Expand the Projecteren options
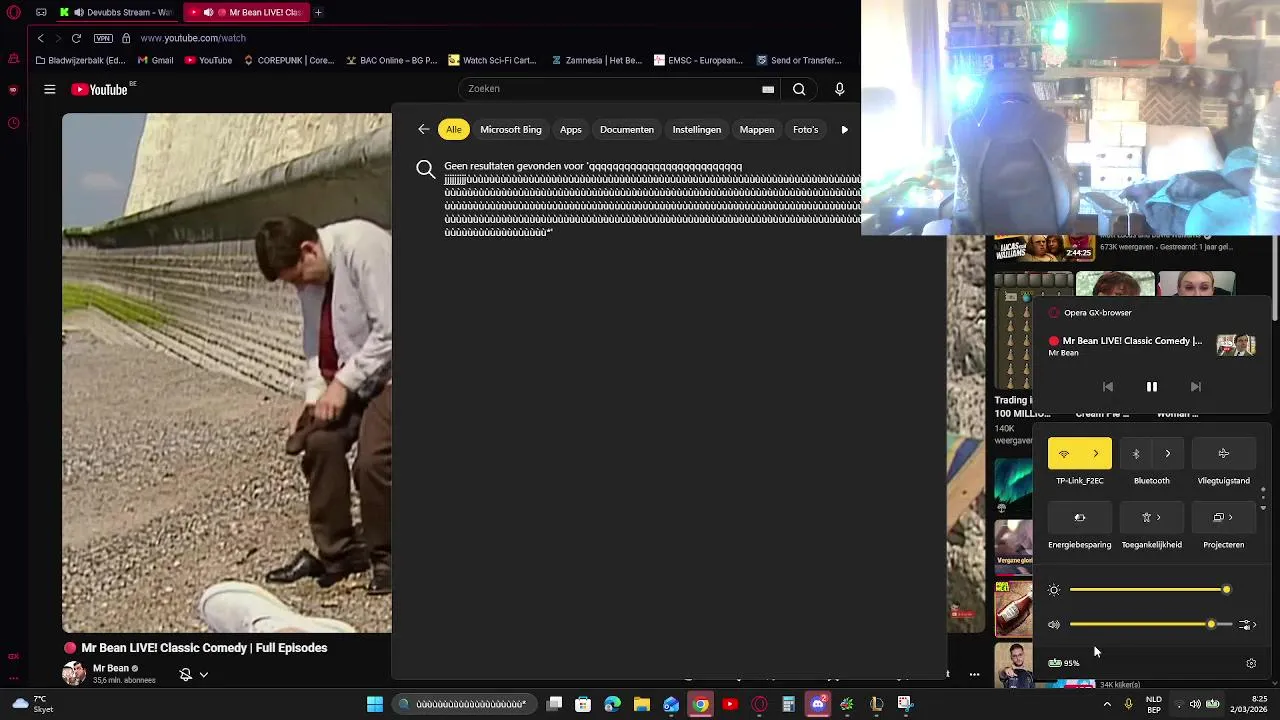 coord(1223,518)
